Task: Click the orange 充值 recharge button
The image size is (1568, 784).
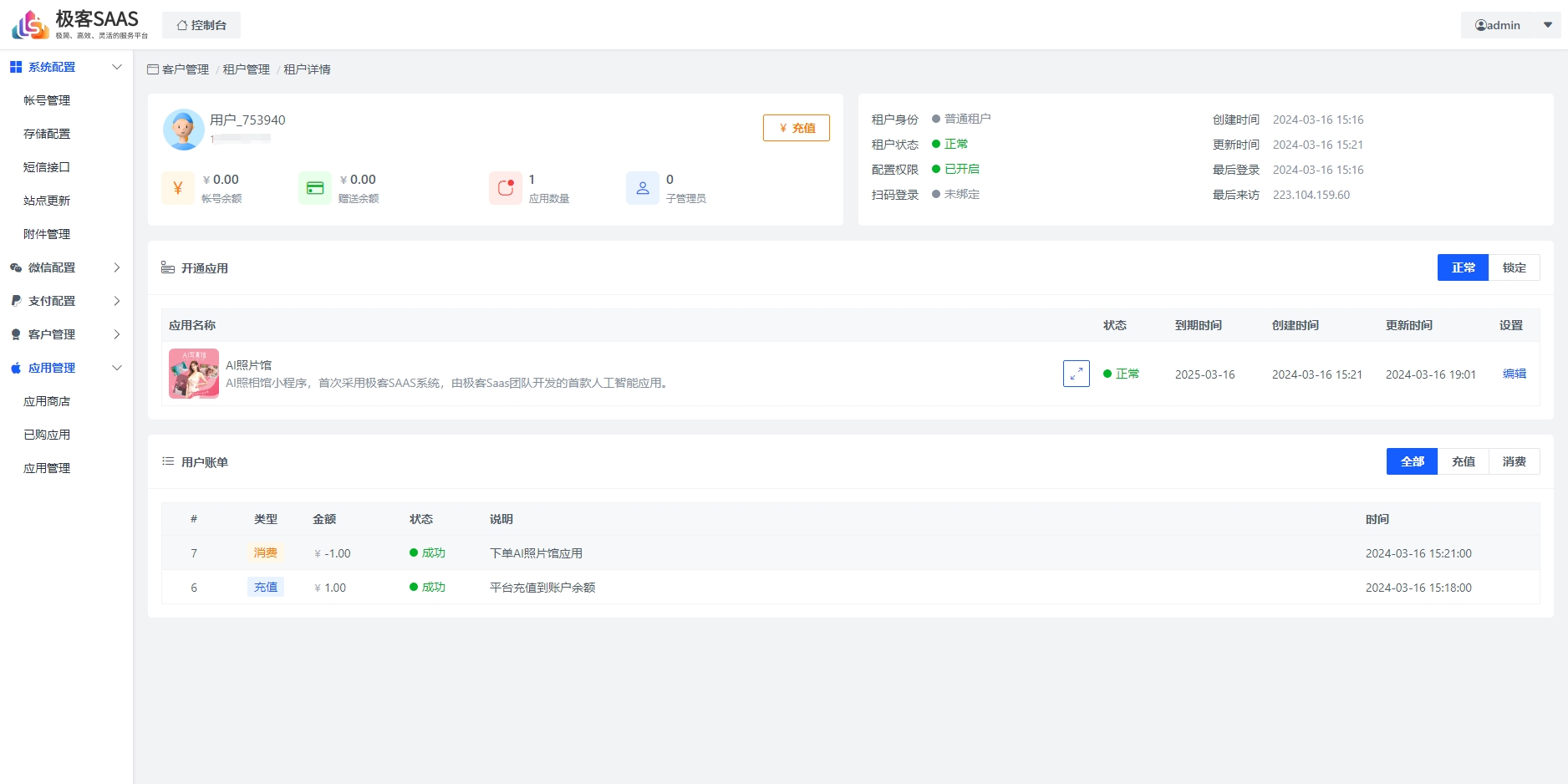Action: (796, 128)
